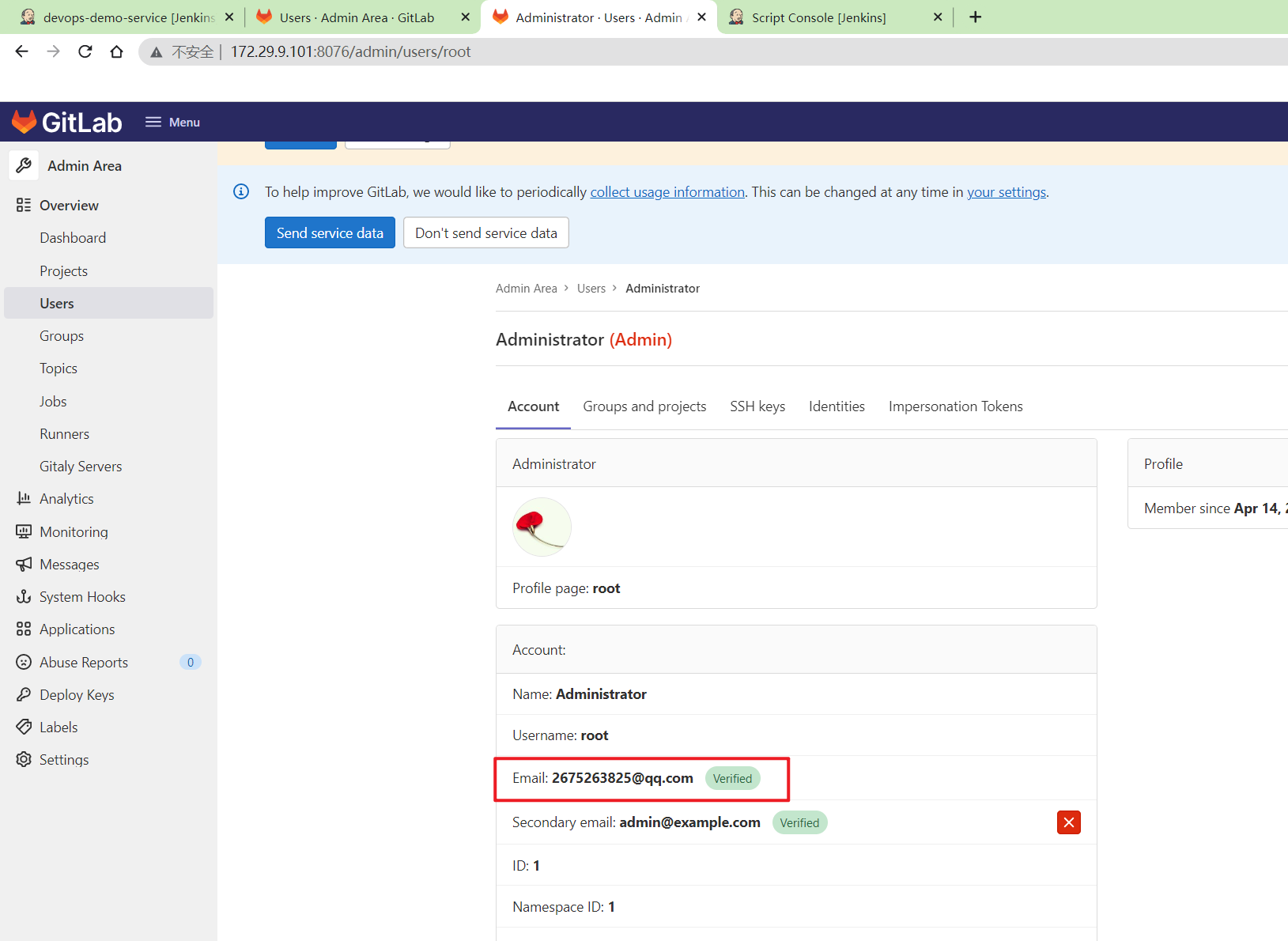Open Groups in sidebar

point(62,336)
